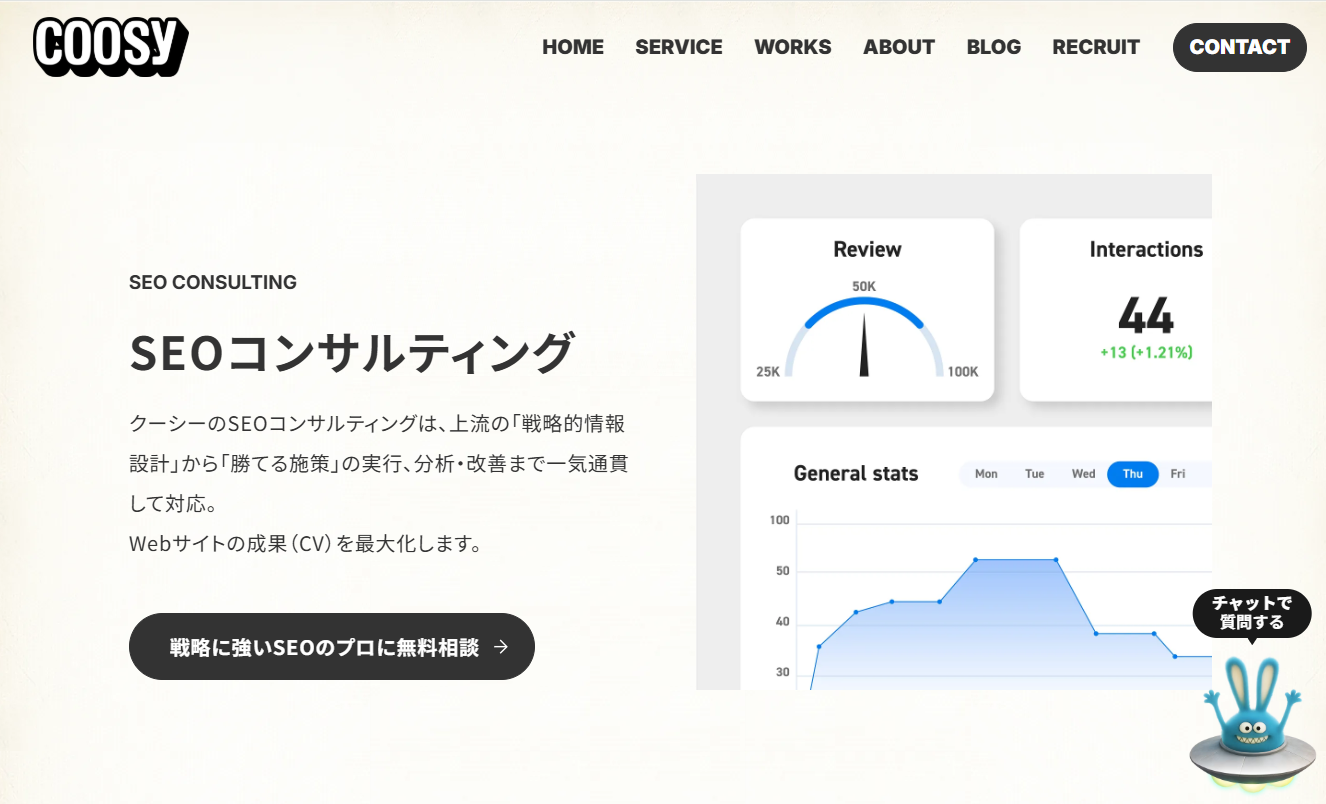This screenshot has width=1326, height=804.
Task: Click the highlighted Thu pill
Action: click(x=1132, y=474)
